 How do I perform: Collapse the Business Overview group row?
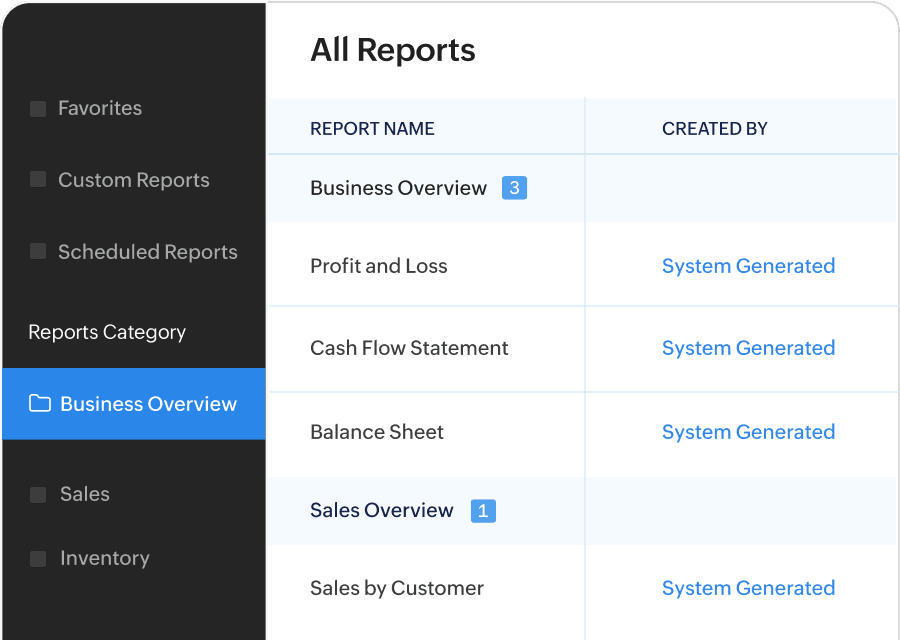click(583, 188)
